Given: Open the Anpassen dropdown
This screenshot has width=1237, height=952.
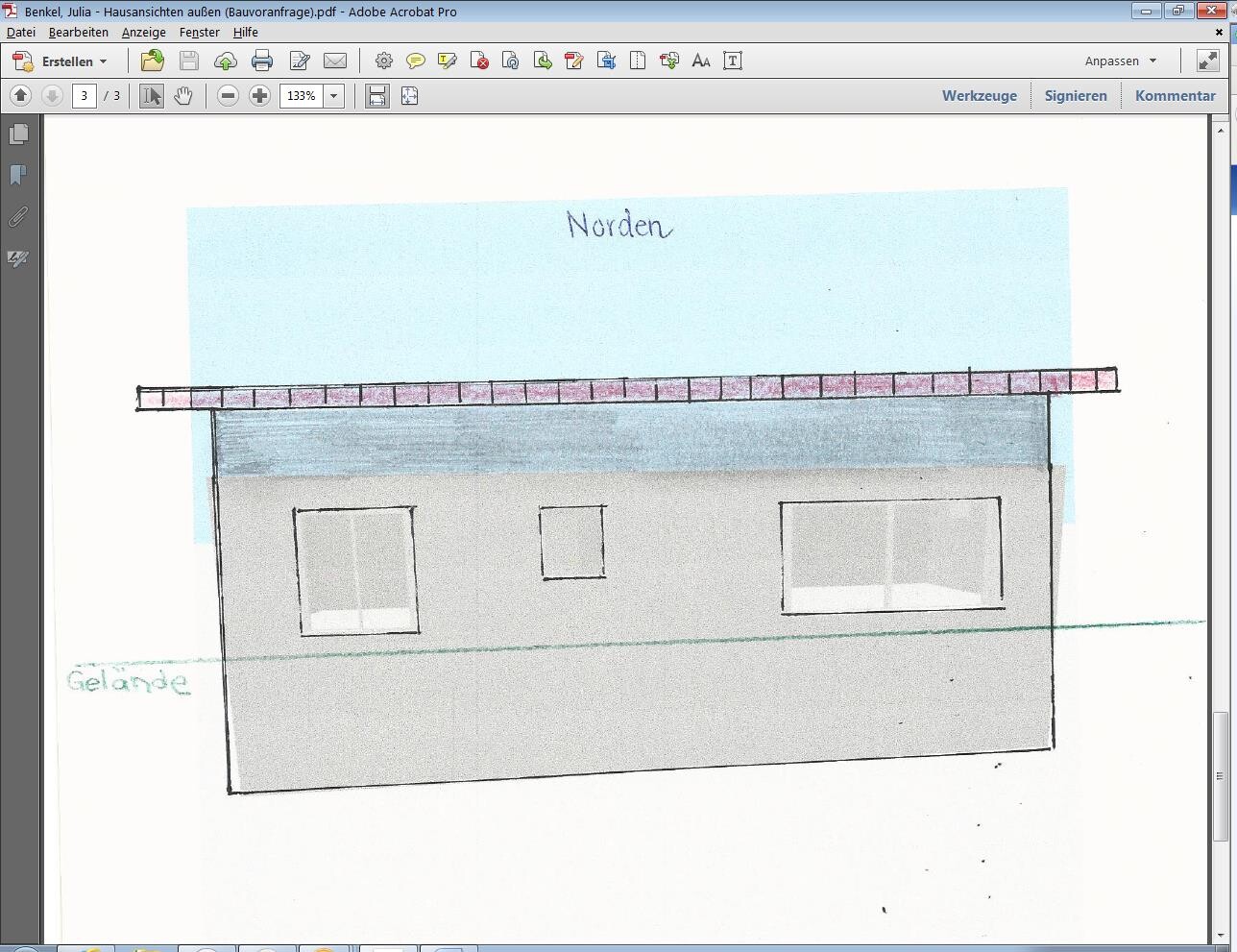Looking at the screenshot, I should pos(1120,61).
